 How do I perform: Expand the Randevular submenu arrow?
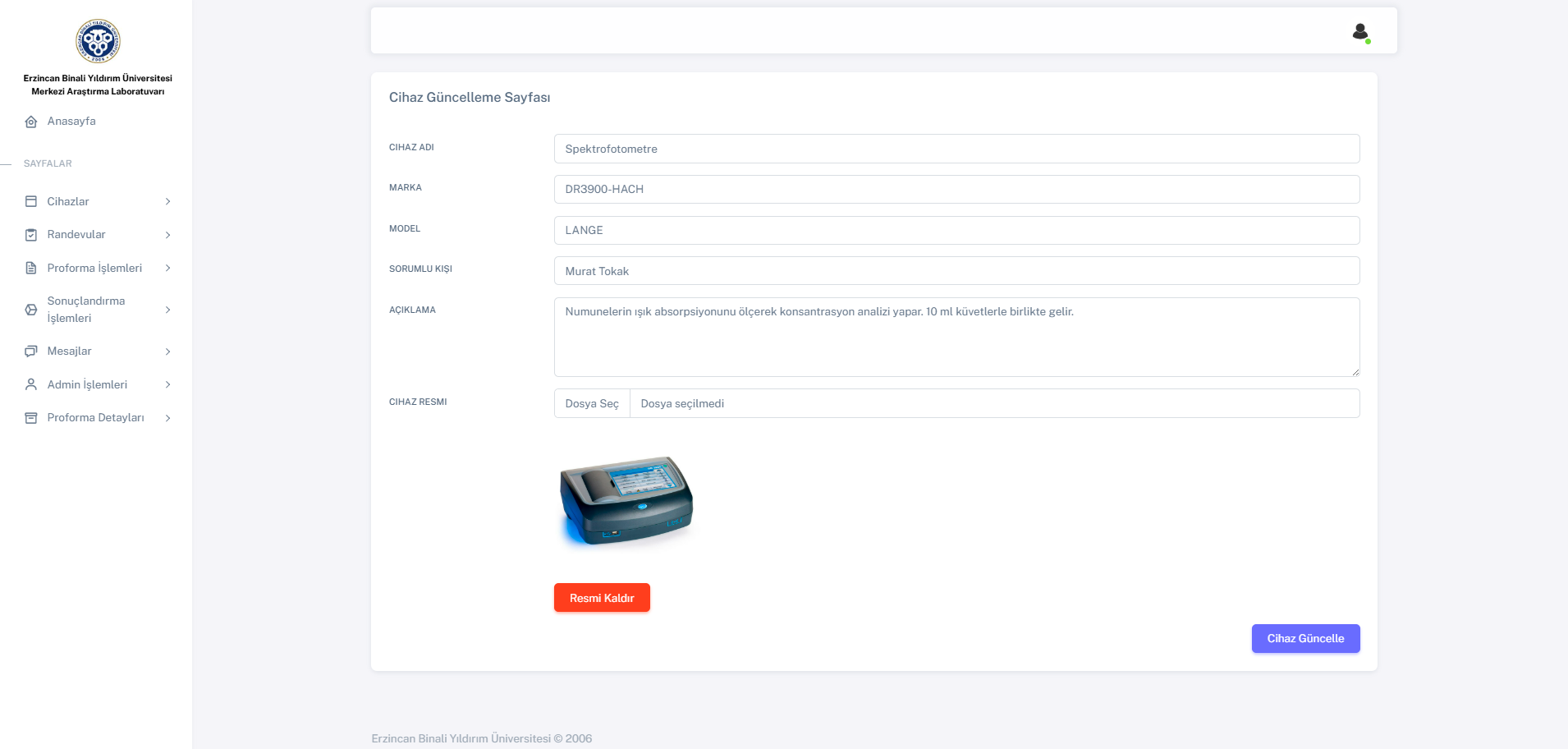(167, 235)
